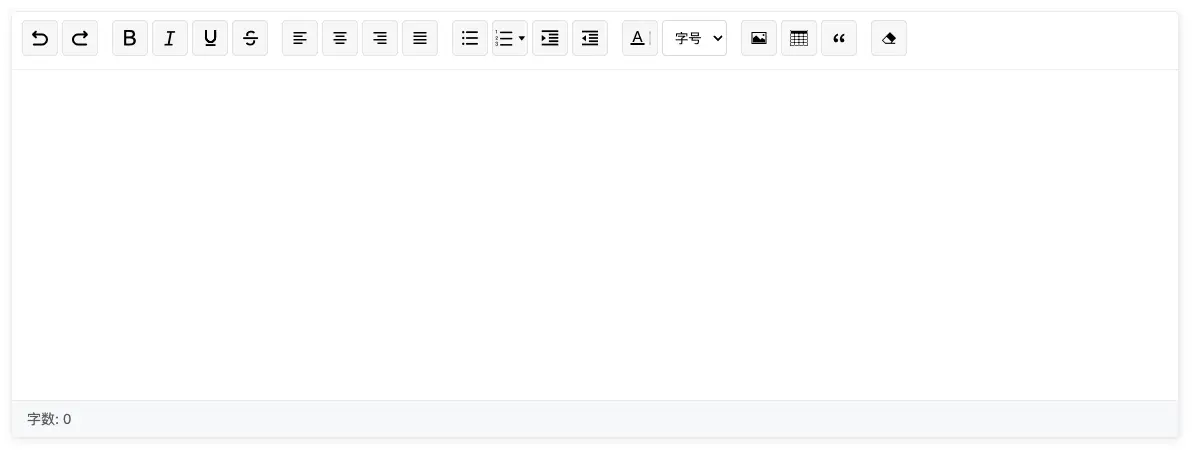Center align the text

pyautogui.click(x=340, y=38)
